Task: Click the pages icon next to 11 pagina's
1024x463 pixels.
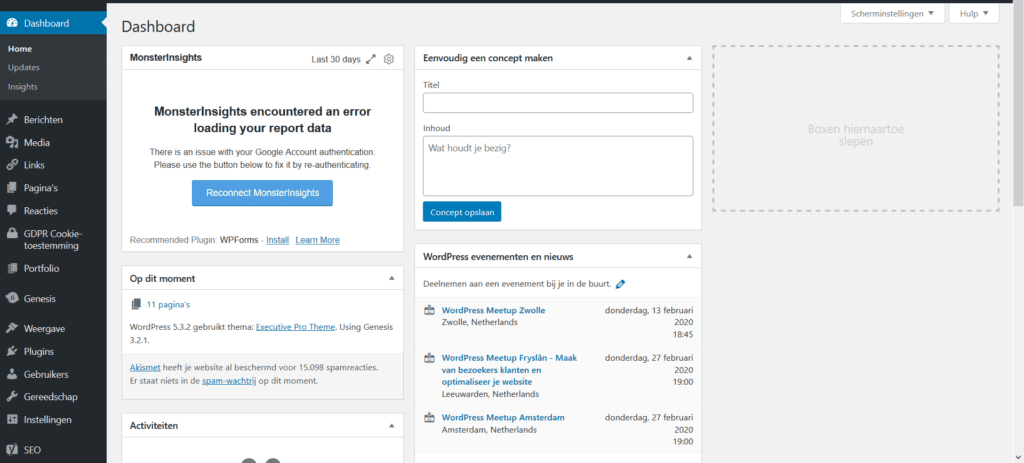Action: pos(136,304)
